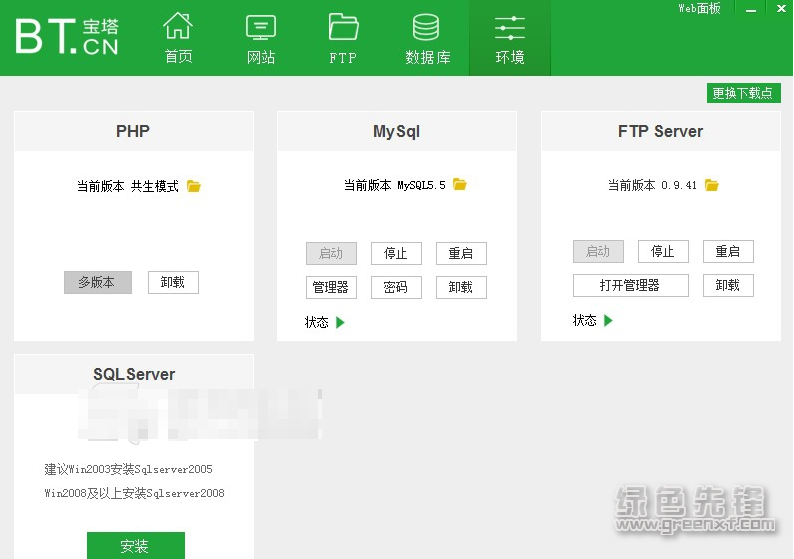
Task: Click text 建议Win2003安装Sqlserver2005
Action: point(129,469)
